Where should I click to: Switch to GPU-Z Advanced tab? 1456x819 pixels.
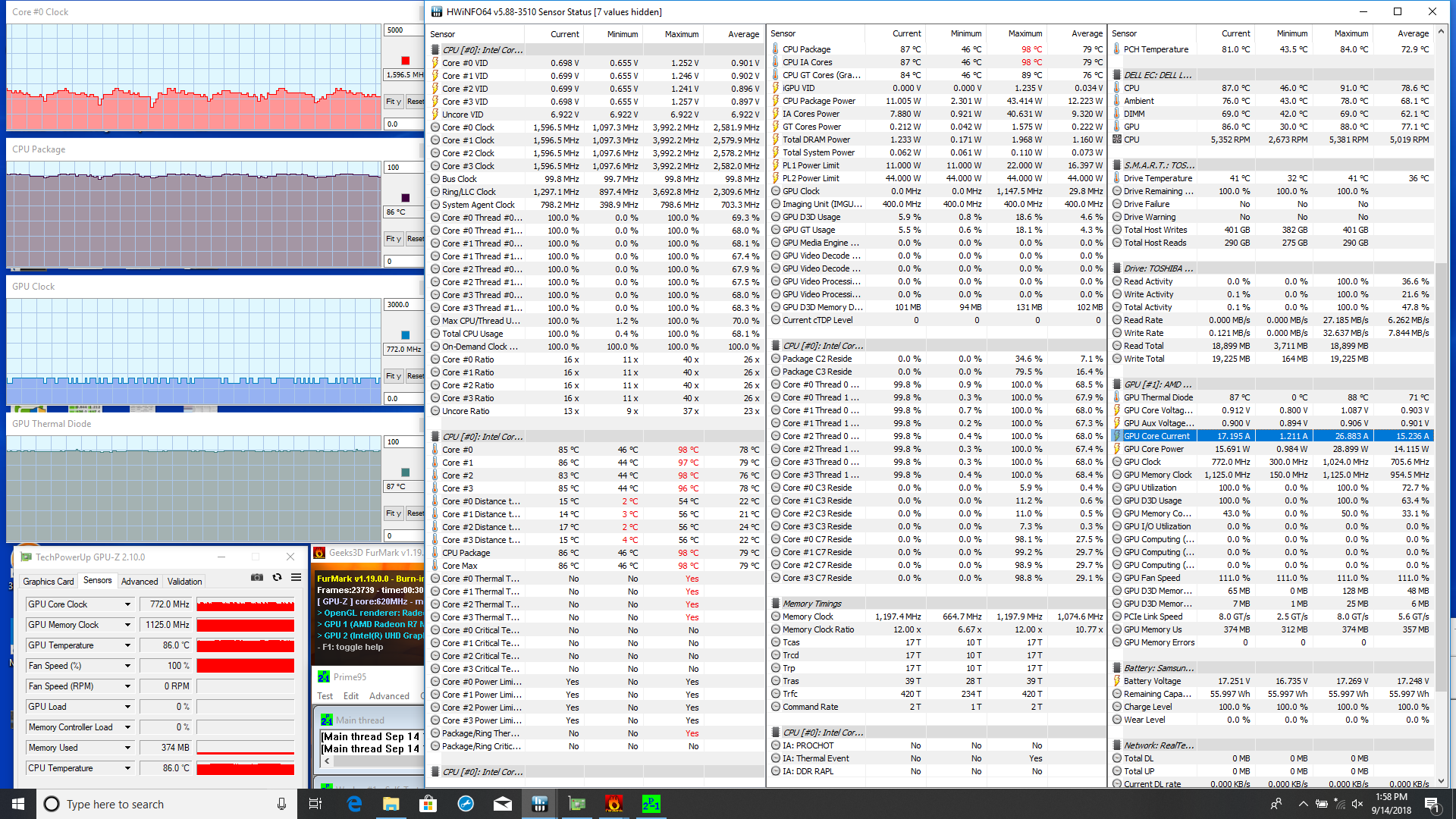pyautogui.click(x=140, y=582)
